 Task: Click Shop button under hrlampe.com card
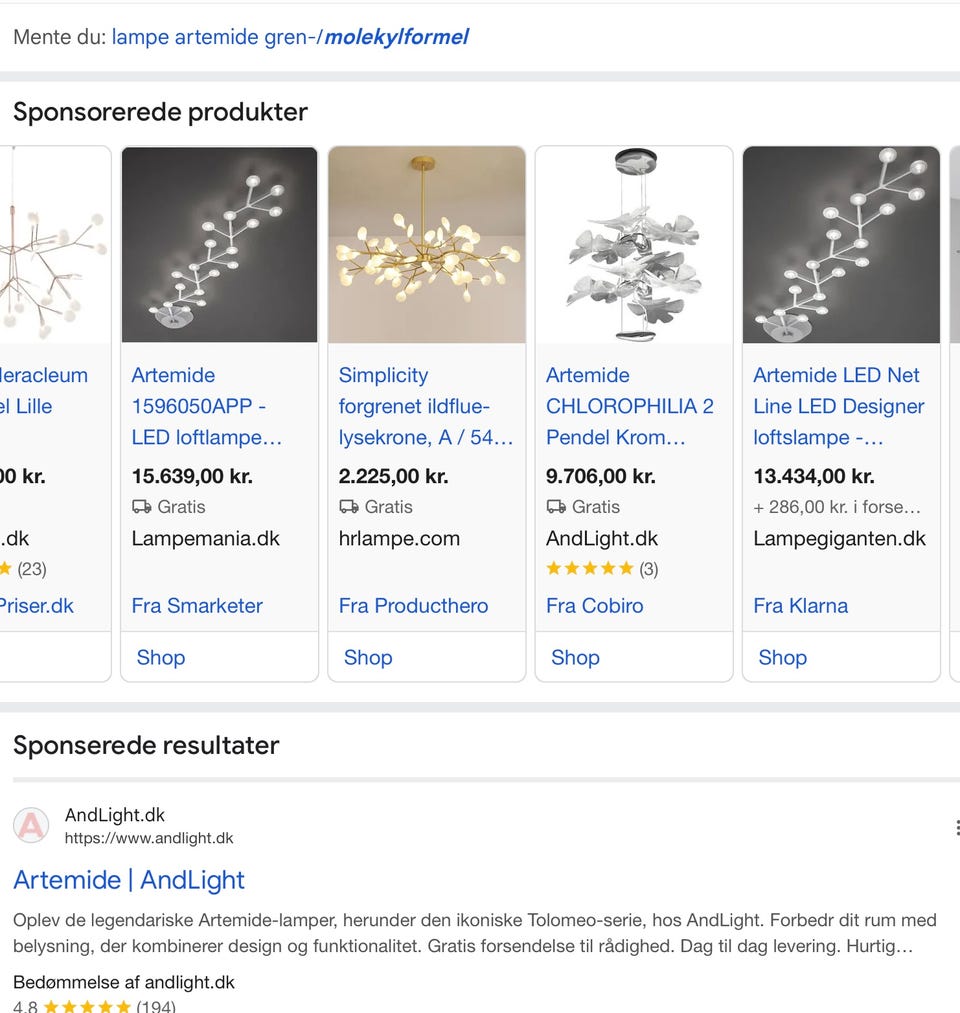tap(368, 657)
